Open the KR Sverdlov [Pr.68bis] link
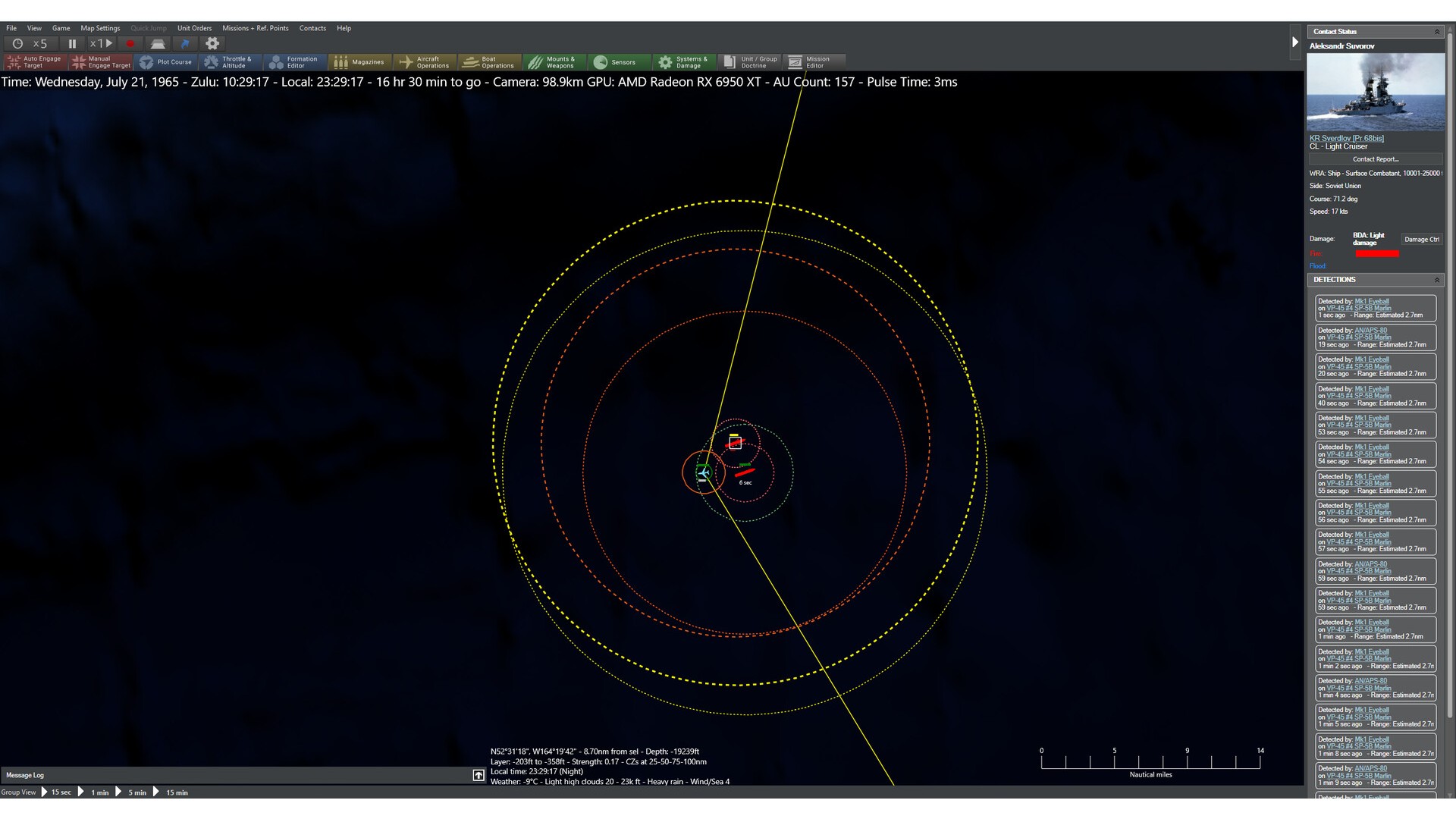 point(1346,138)
